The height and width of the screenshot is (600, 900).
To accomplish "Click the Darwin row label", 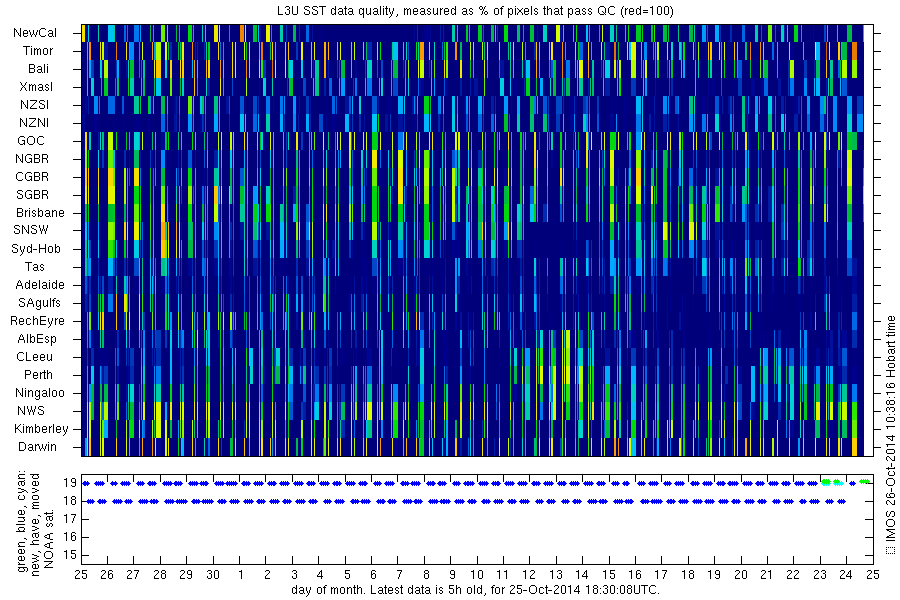I will 37,447.
